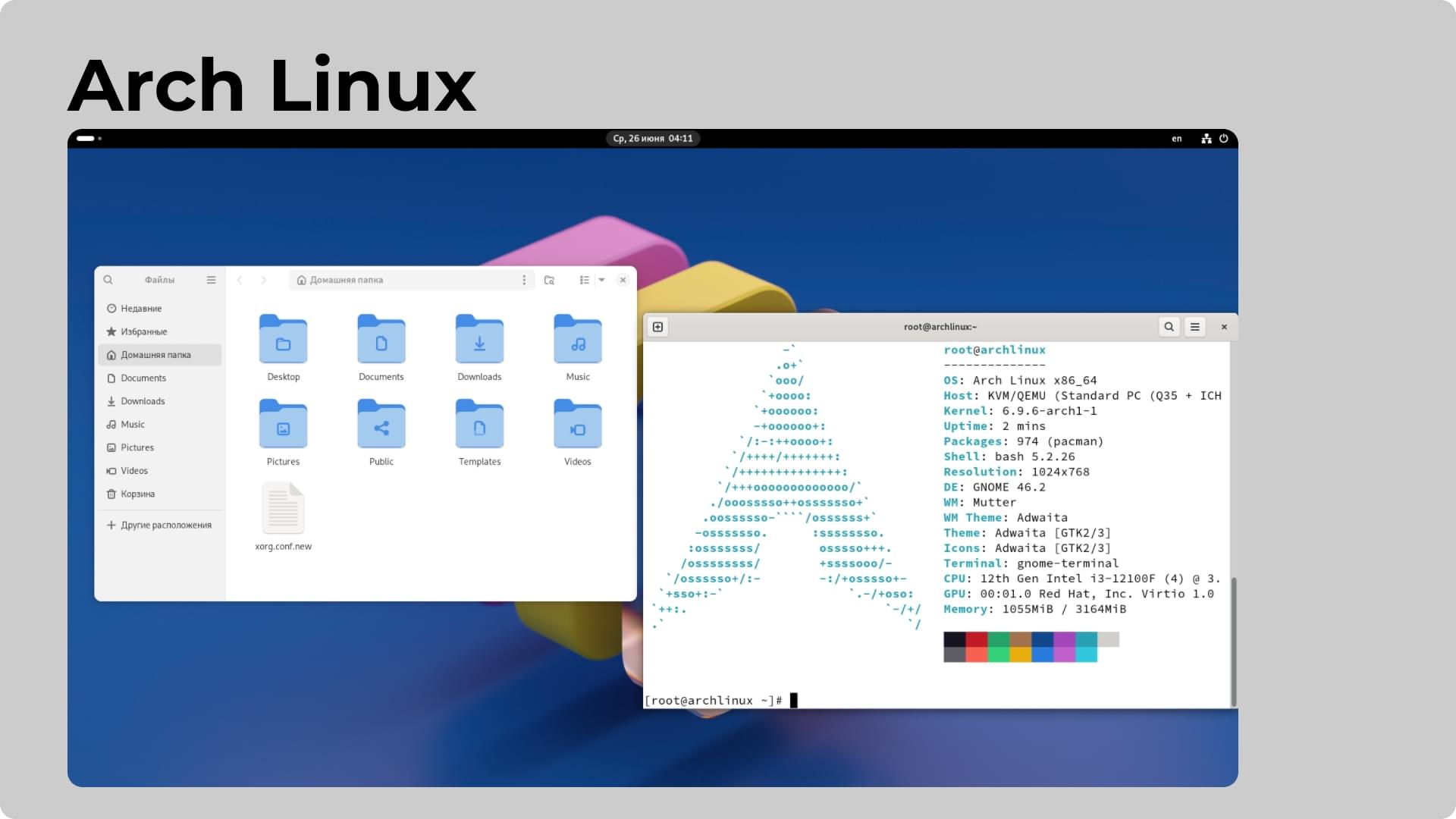Open Downloads in the sidebar

point(159,401)
